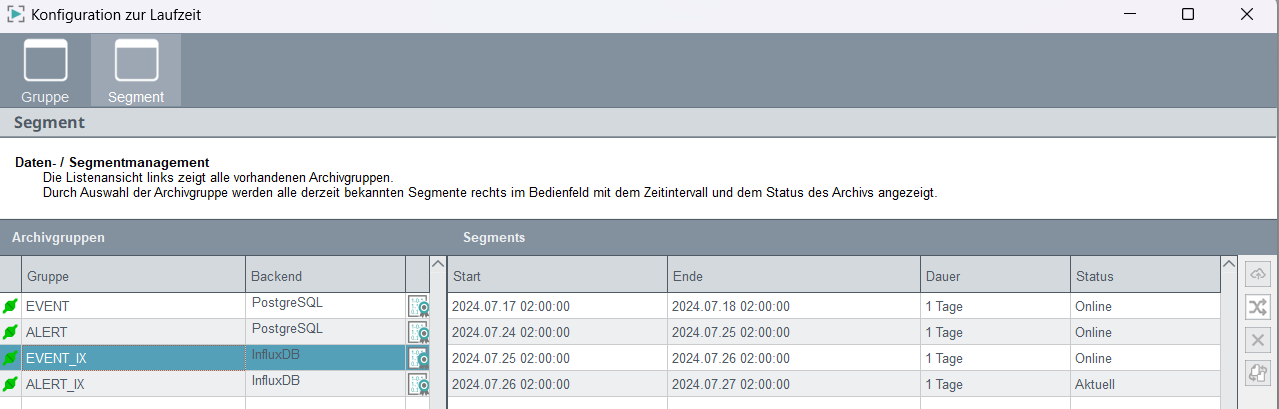Viewport: 1279px width, 409px height.
Task: Click Segments list scroll-up arrow
Action: click(x=1229, y=264)
